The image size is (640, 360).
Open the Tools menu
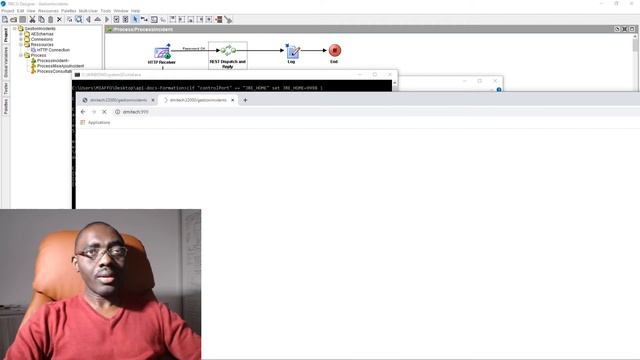pos(106,11)
